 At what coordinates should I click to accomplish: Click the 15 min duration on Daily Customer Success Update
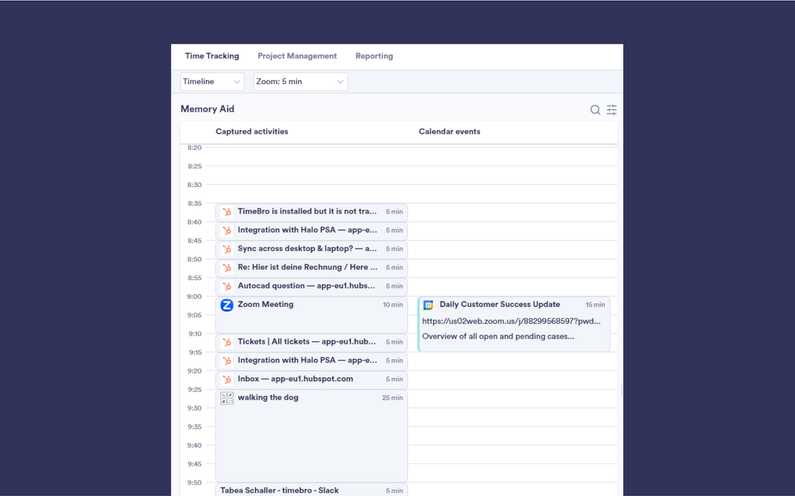tap(595, 305)
